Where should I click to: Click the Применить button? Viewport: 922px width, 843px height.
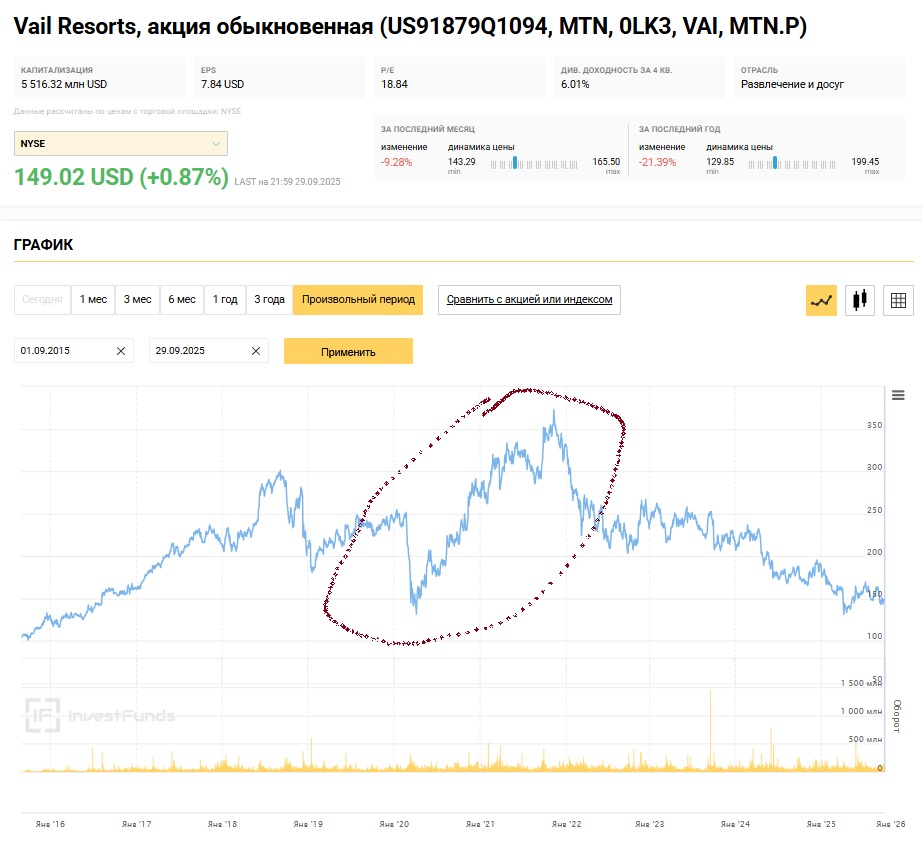click(x=348, y=351)
